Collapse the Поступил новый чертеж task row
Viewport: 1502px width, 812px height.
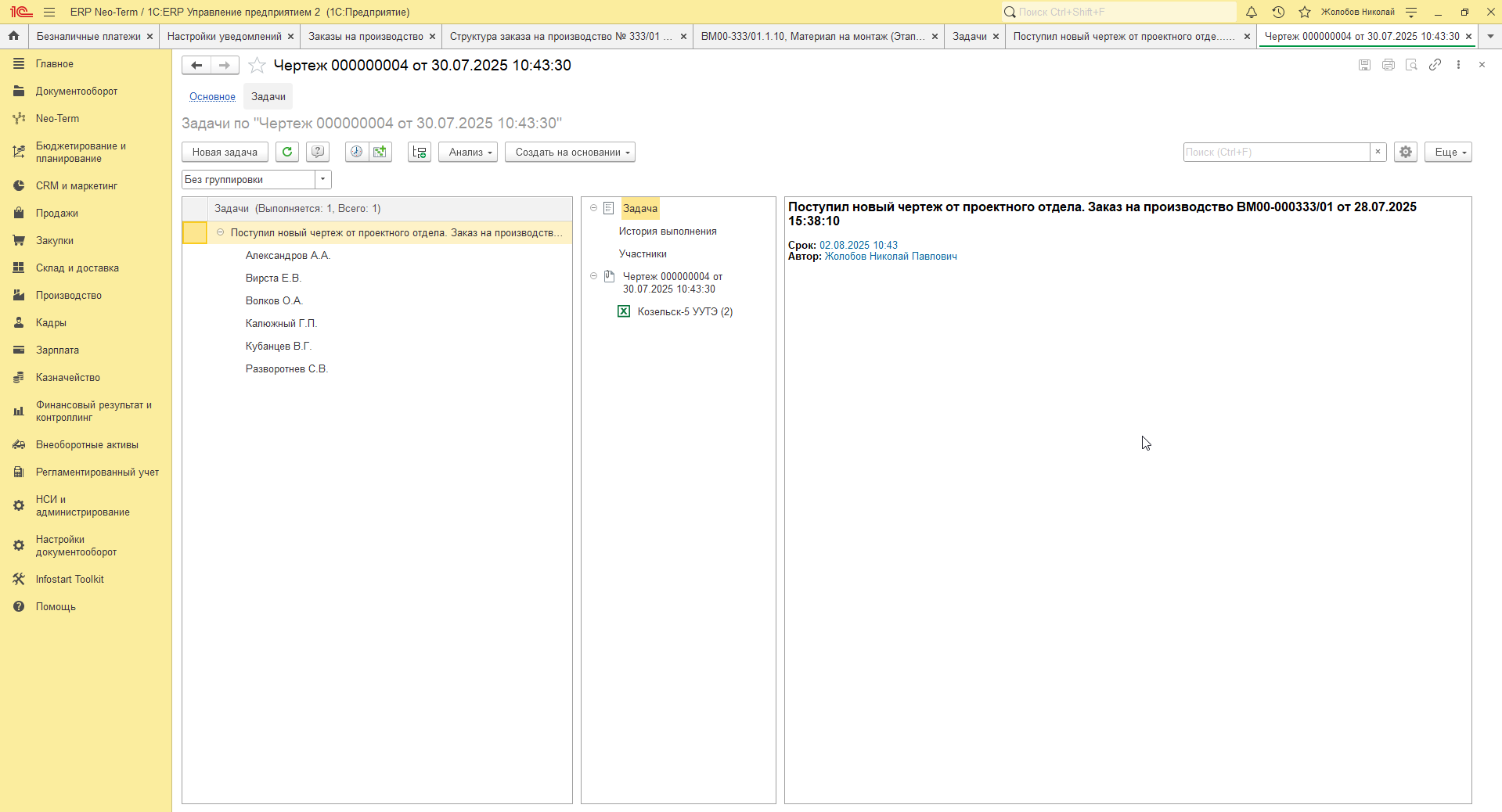[220, 232]
